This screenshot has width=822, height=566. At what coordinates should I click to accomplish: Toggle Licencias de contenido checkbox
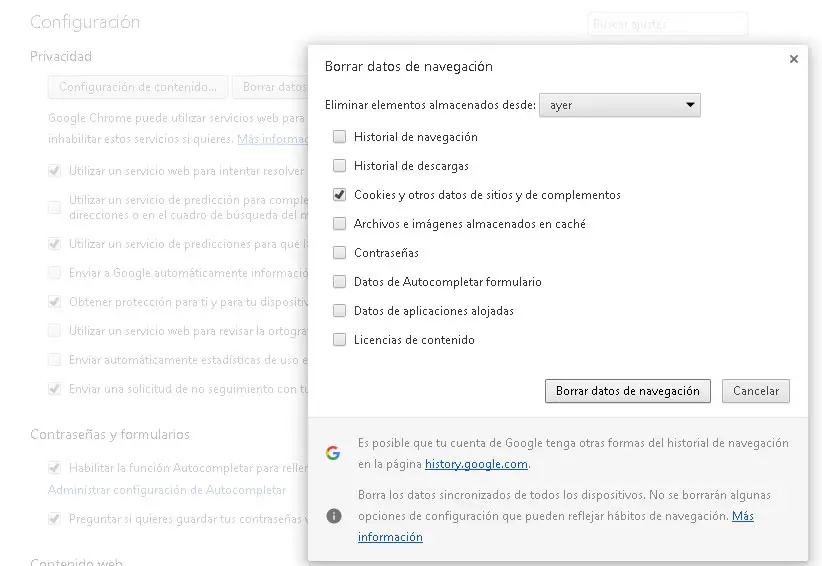340,340
